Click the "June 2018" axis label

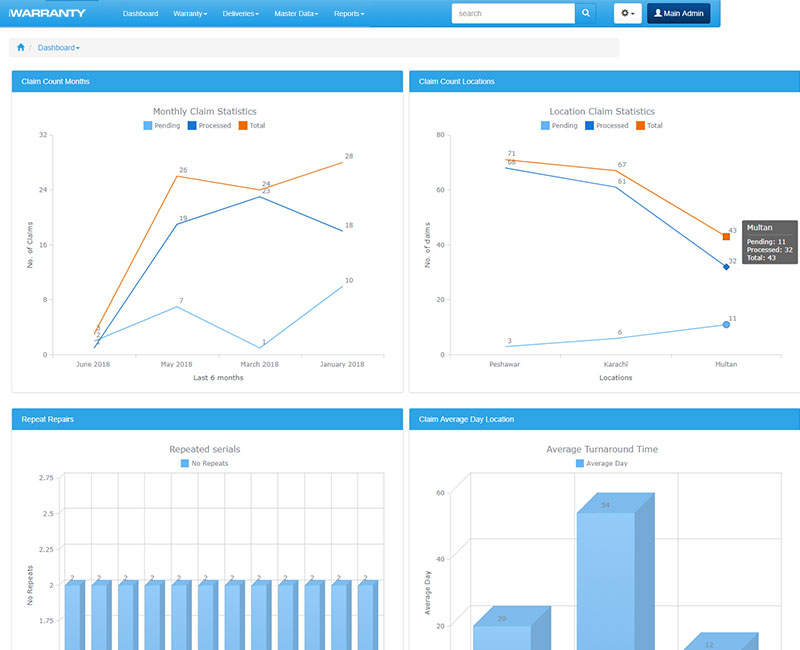pos(93,364)
